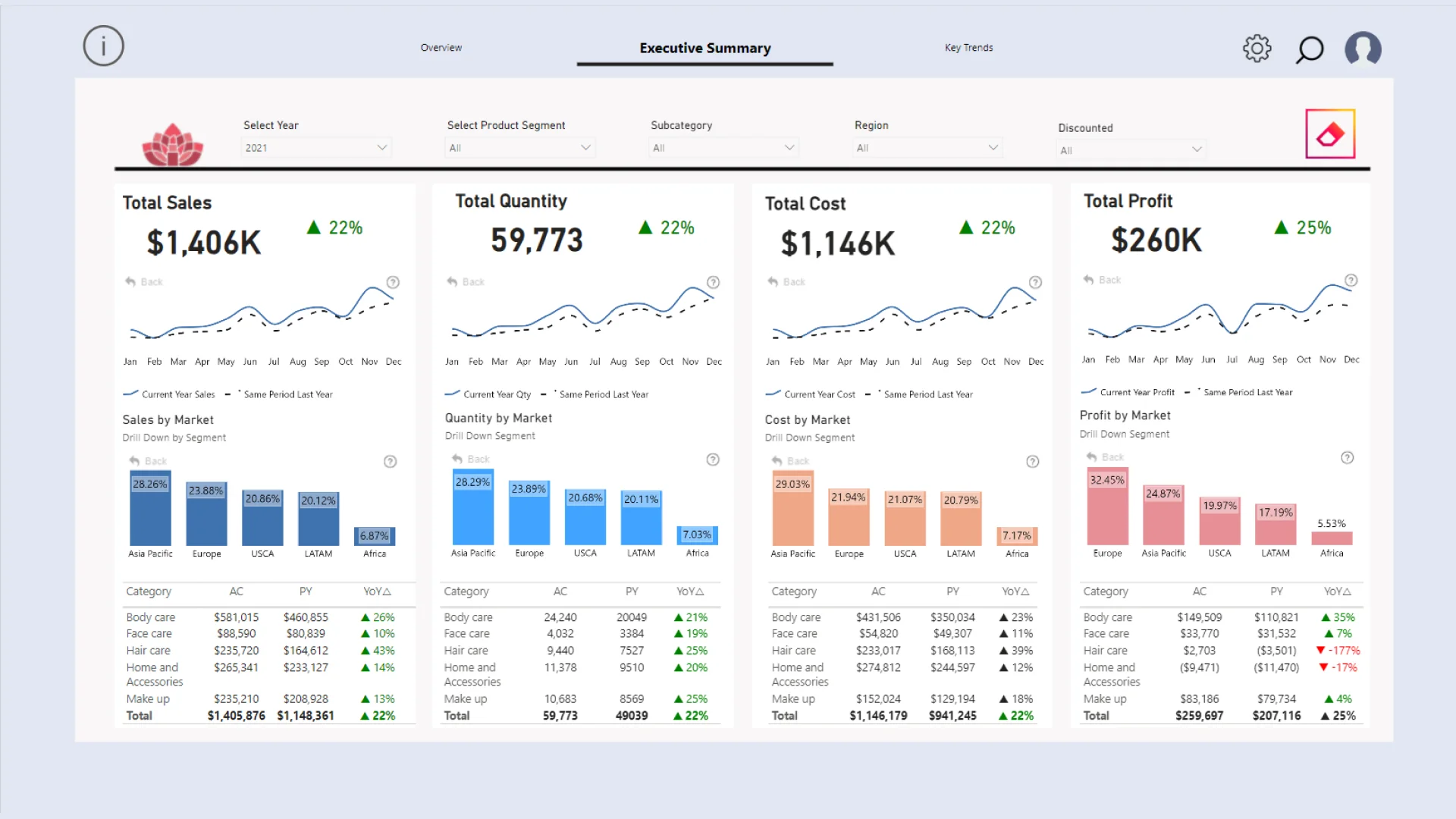The height and width of the screenshot is (819, 1456).
Task: Switch to the Overview tab
Action: pyautogui.click(x=441, y=48)
